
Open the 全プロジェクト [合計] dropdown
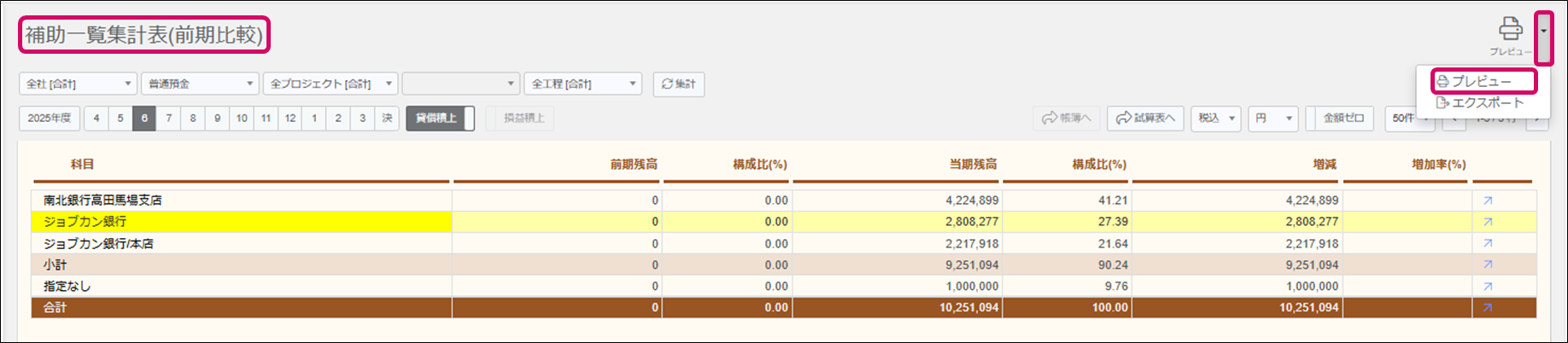[x=330, y=84]
